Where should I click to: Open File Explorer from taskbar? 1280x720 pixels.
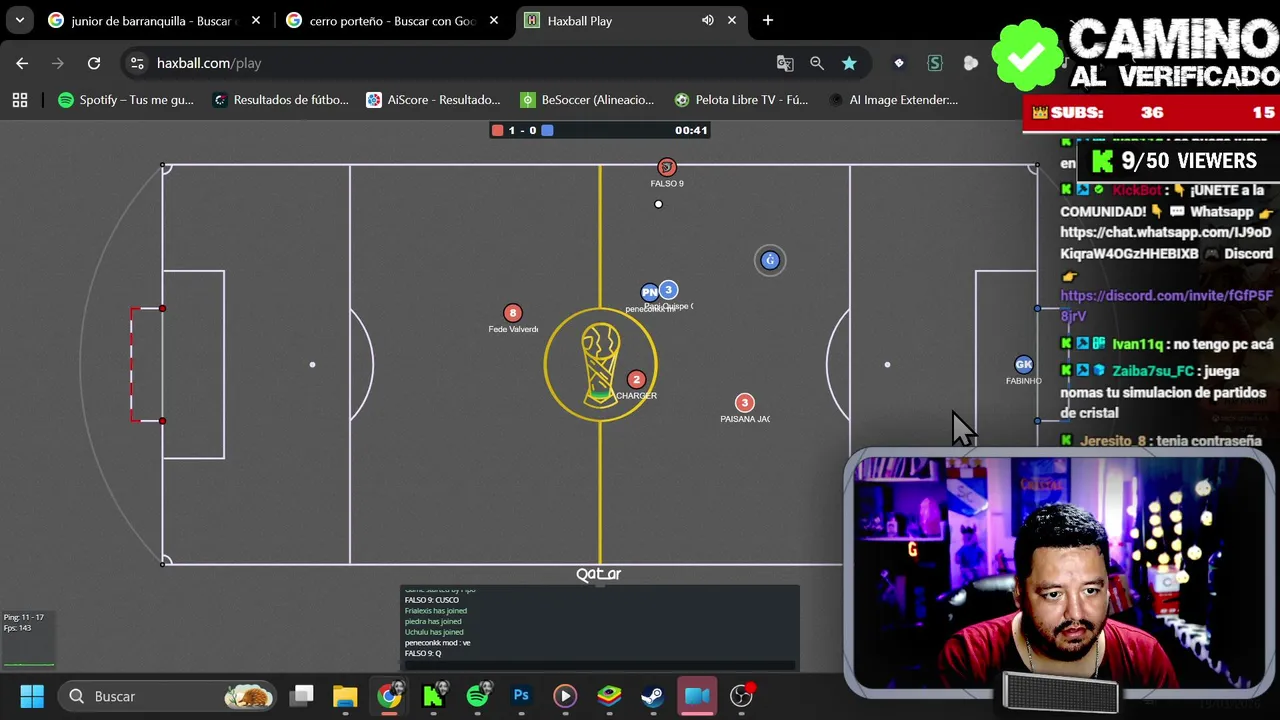point(345,696)
